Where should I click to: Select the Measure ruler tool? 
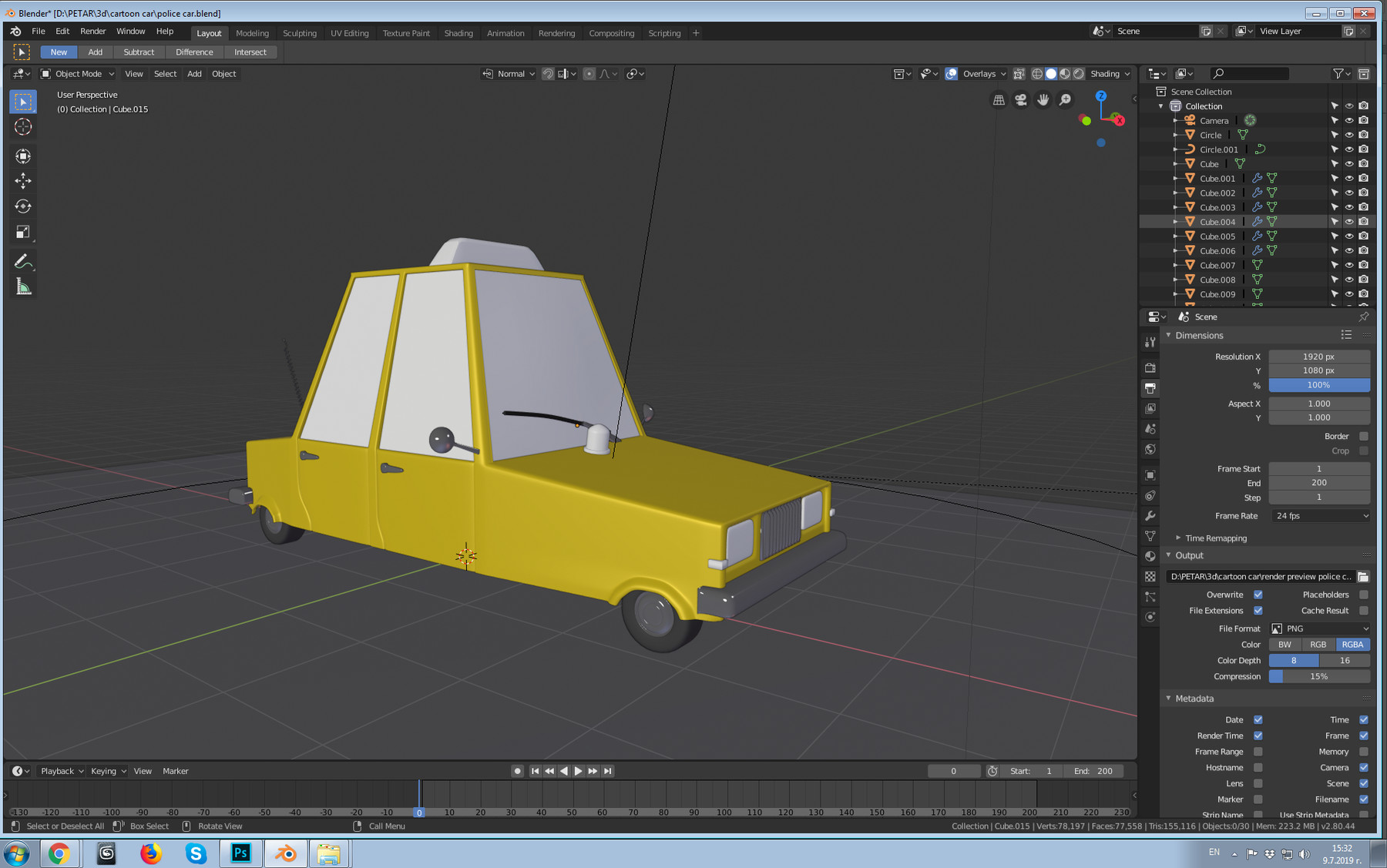pos(23,287)
